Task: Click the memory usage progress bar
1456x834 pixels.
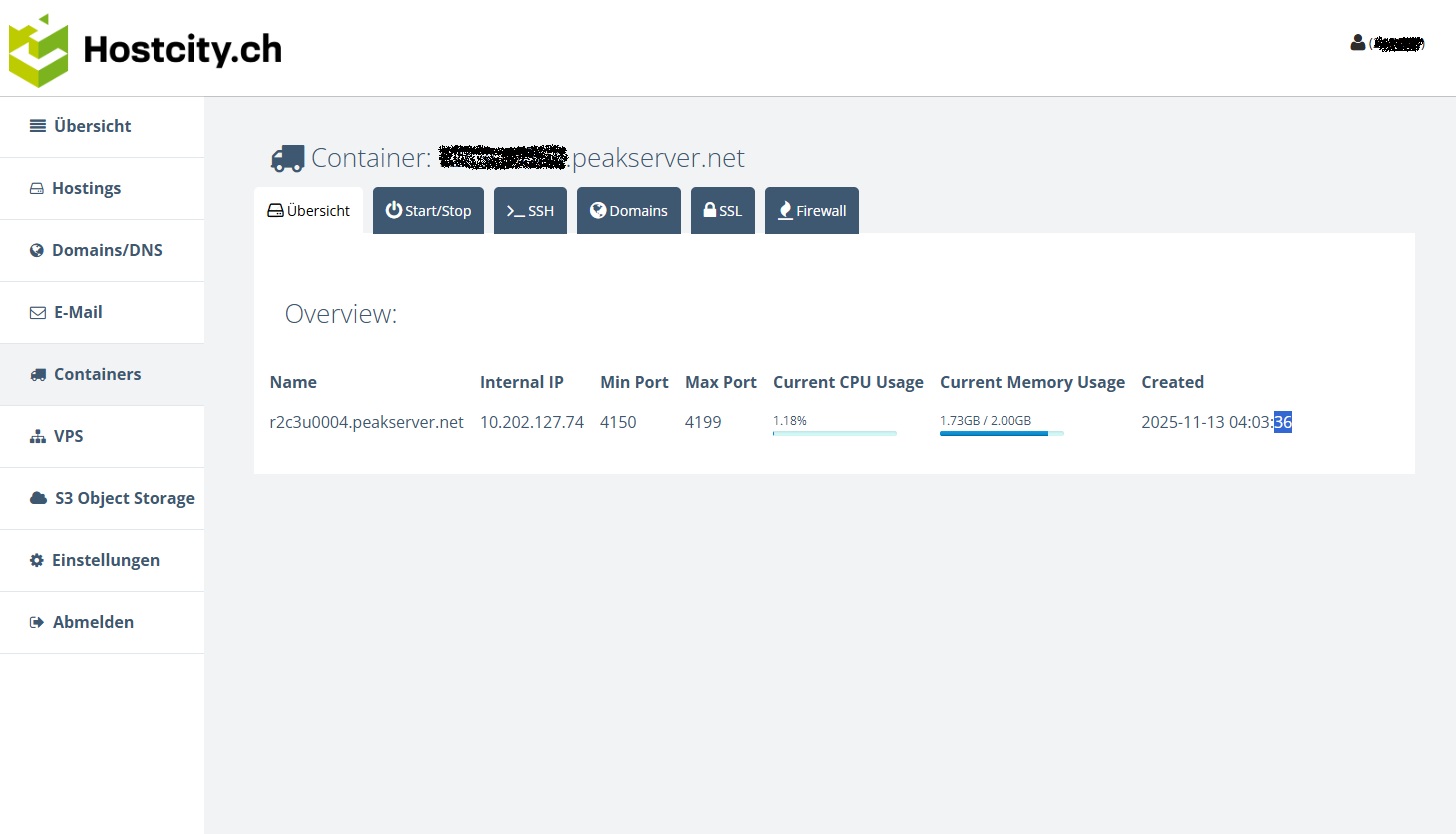Action: tap(1001, 433)
